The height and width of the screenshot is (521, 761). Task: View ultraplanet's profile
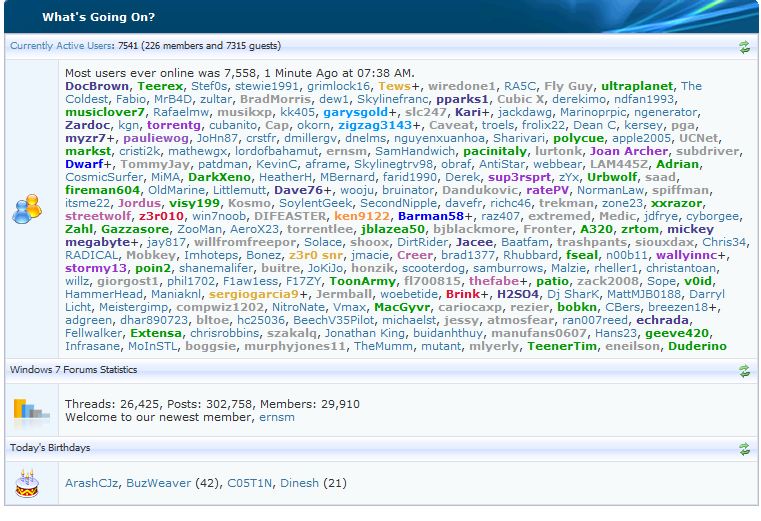pyautogui.click(x=637, y=86)
